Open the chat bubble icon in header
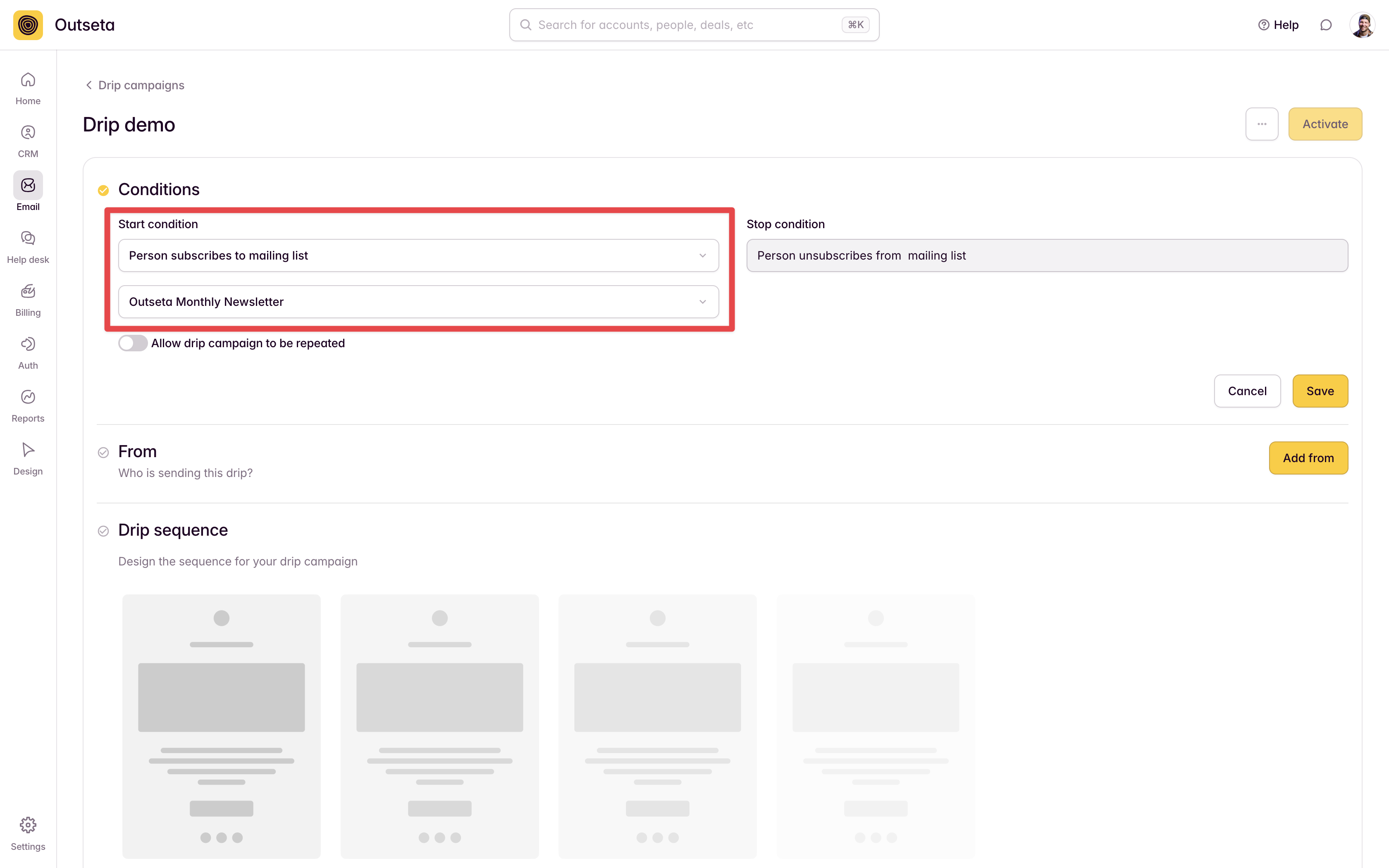 [1326, 25]
